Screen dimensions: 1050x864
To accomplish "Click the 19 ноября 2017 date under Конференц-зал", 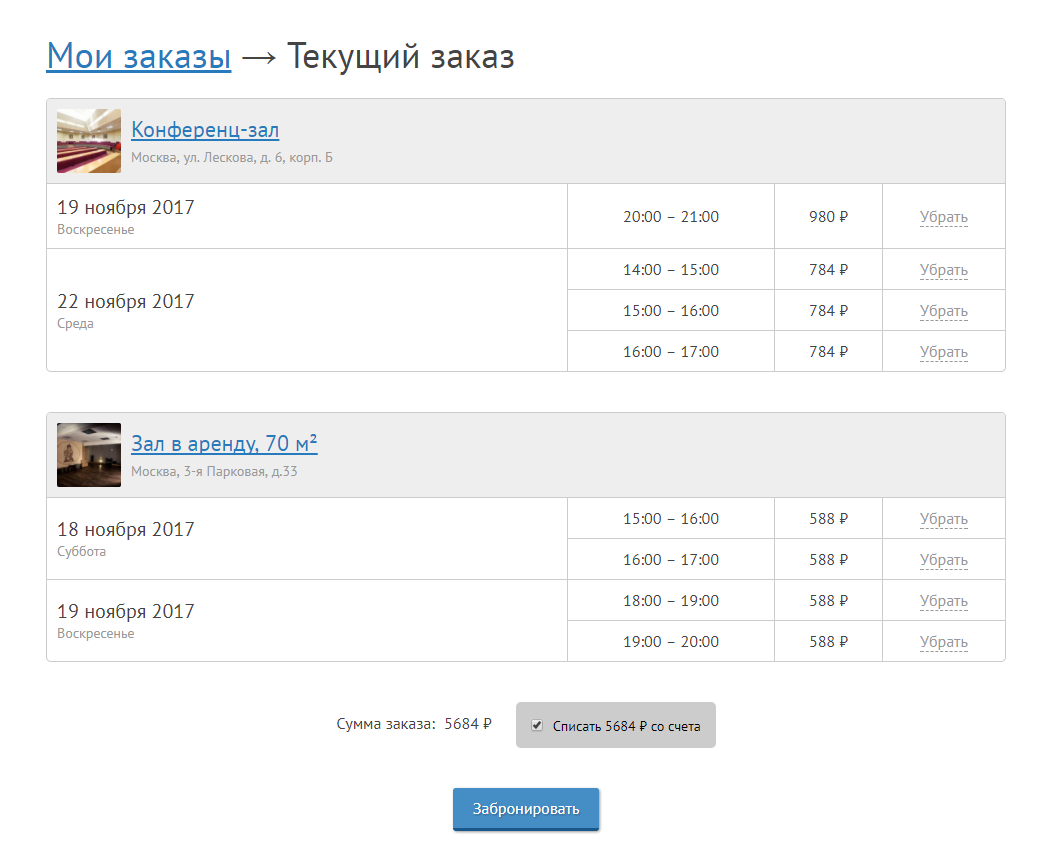I will coord(126,208).
